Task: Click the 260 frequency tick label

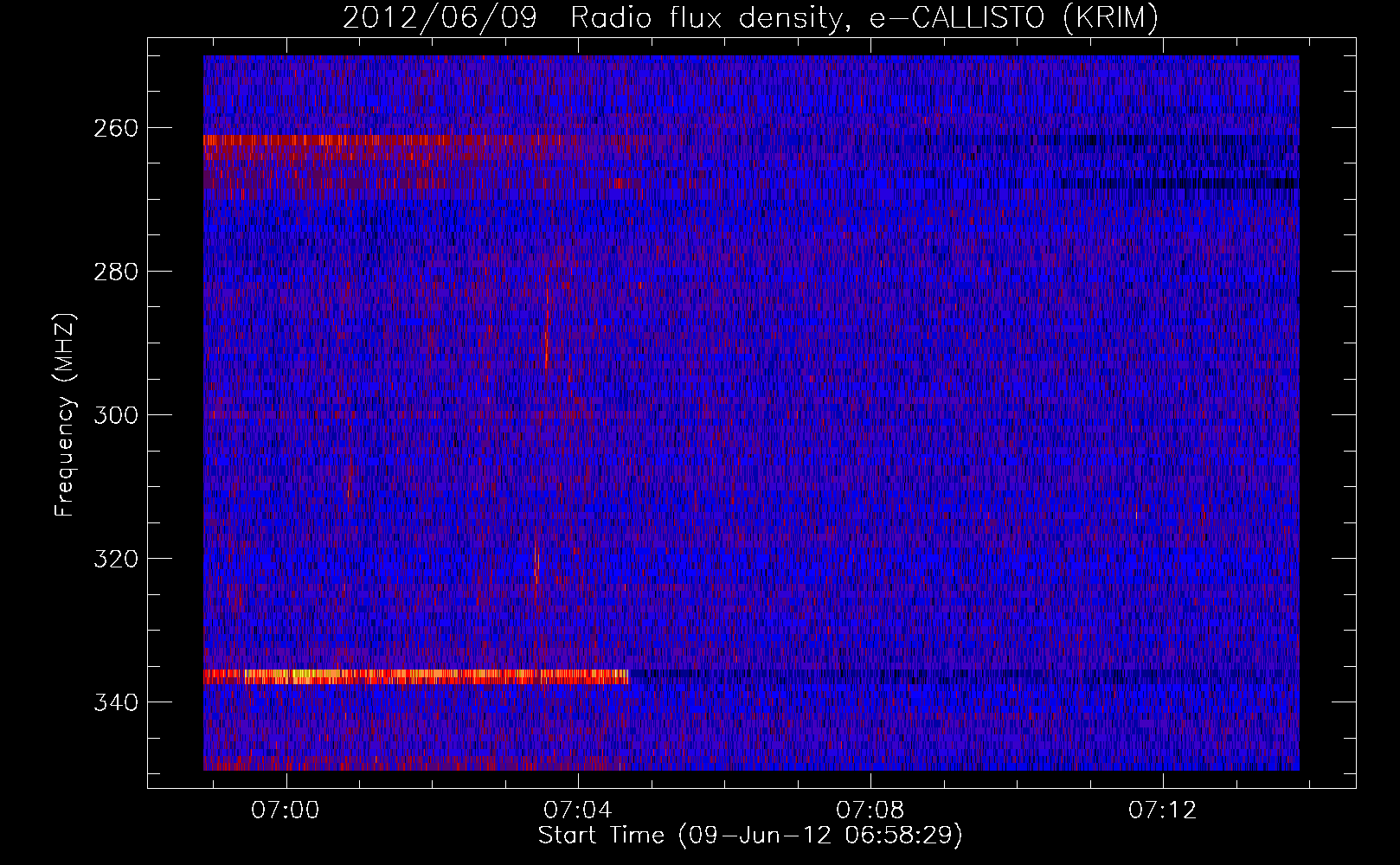Action: pos(115,128)
